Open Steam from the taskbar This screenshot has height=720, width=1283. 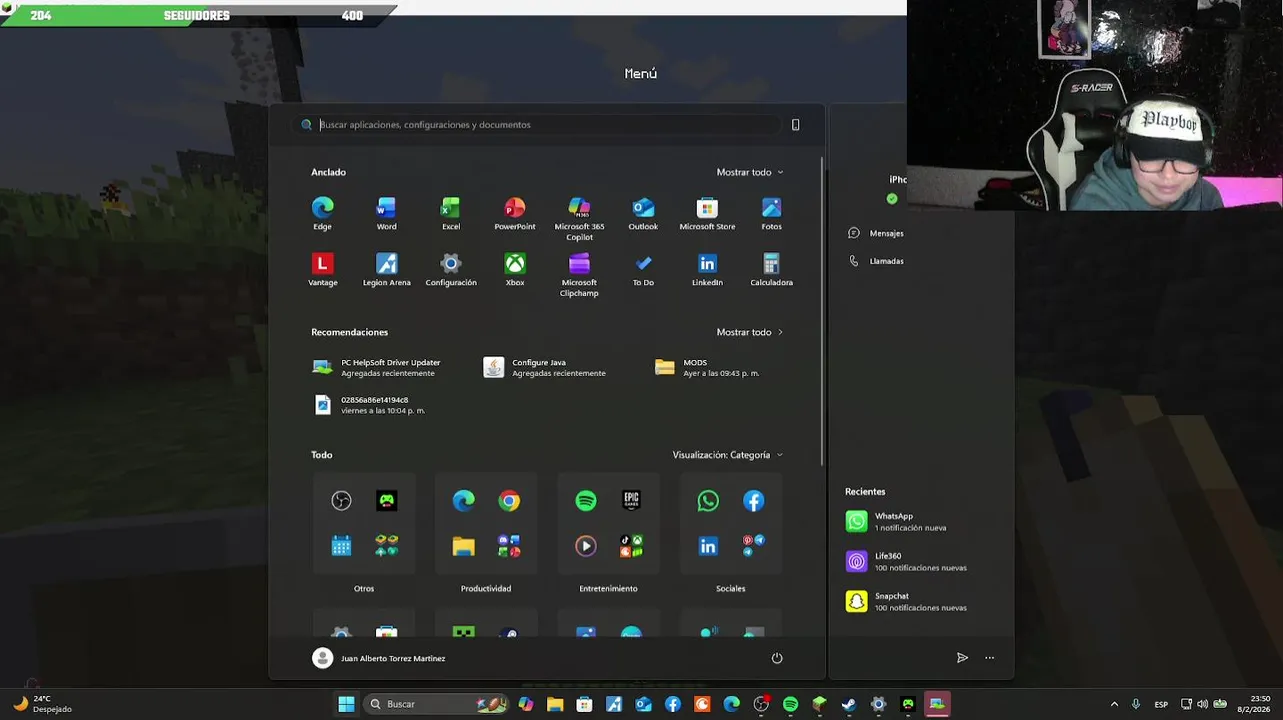point(848,704)
